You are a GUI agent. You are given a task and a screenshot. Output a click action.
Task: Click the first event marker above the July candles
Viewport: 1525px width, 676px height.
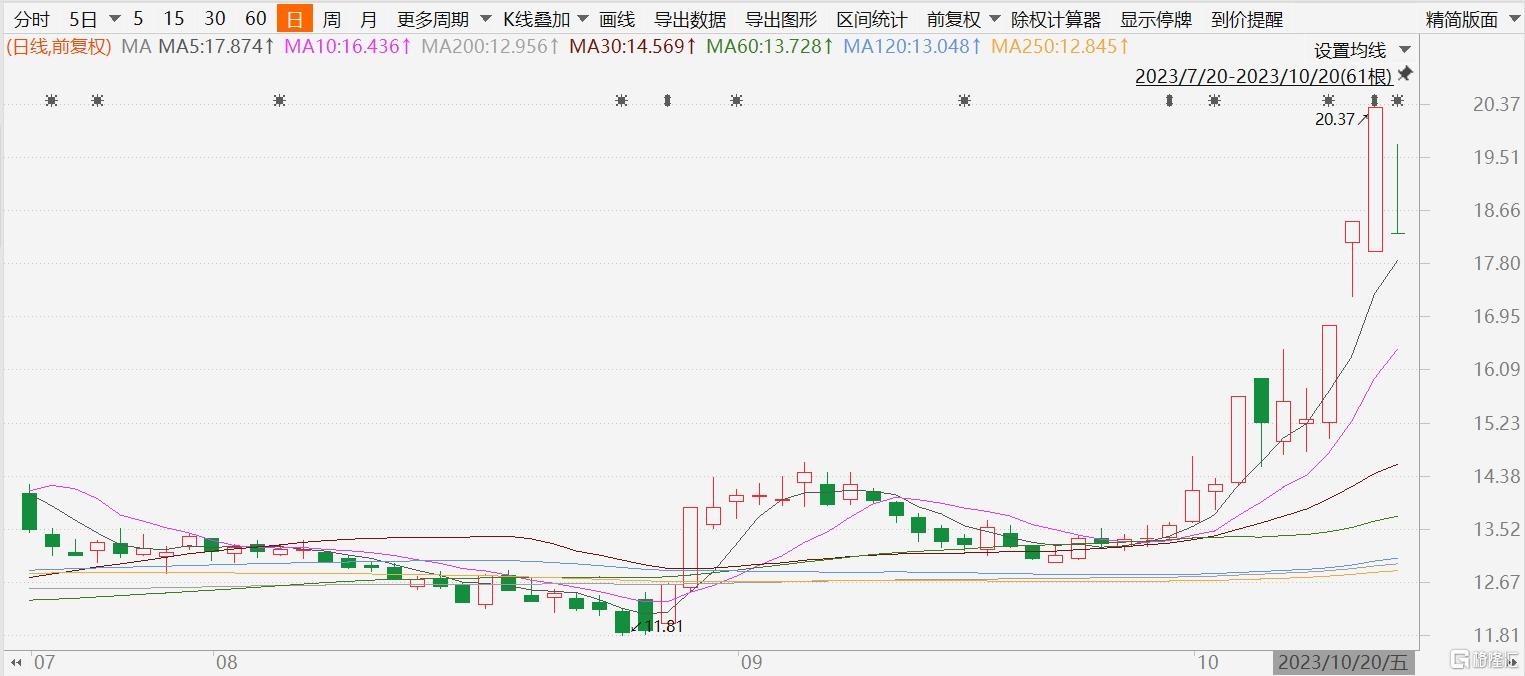pyautogui.click(x=51, y=100)
